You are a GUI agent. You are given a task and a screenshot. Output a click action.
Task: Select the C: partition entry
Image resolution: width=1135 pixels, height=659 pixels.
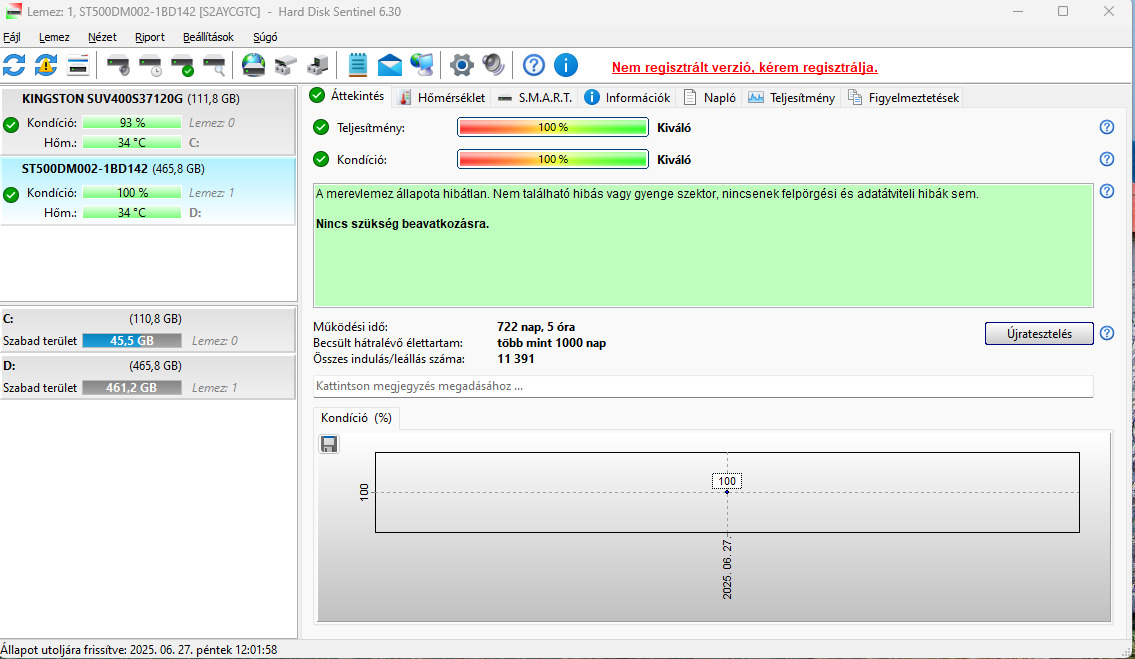pos(148,330)
